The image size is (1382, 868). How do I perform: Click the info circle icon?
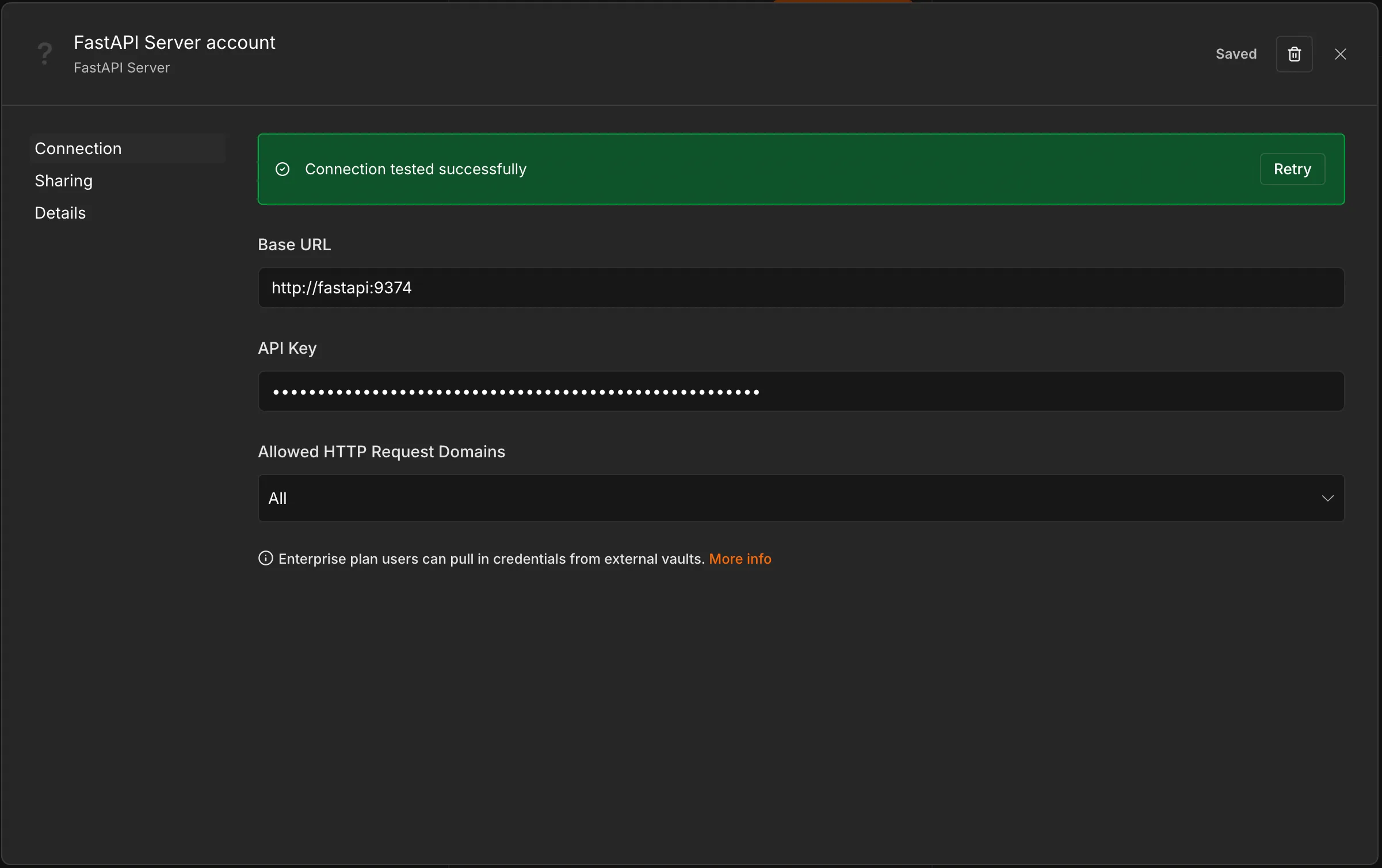click(265, 558)
